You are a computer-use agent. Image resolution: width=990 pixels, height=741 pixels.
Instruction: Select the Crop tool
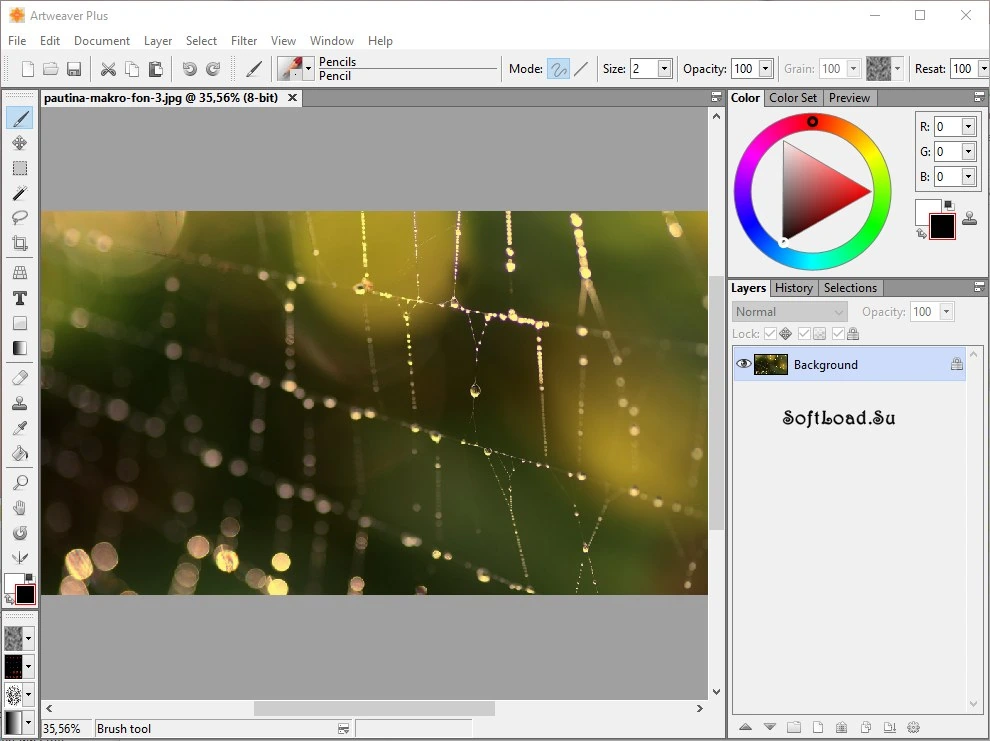pos(20,243)
